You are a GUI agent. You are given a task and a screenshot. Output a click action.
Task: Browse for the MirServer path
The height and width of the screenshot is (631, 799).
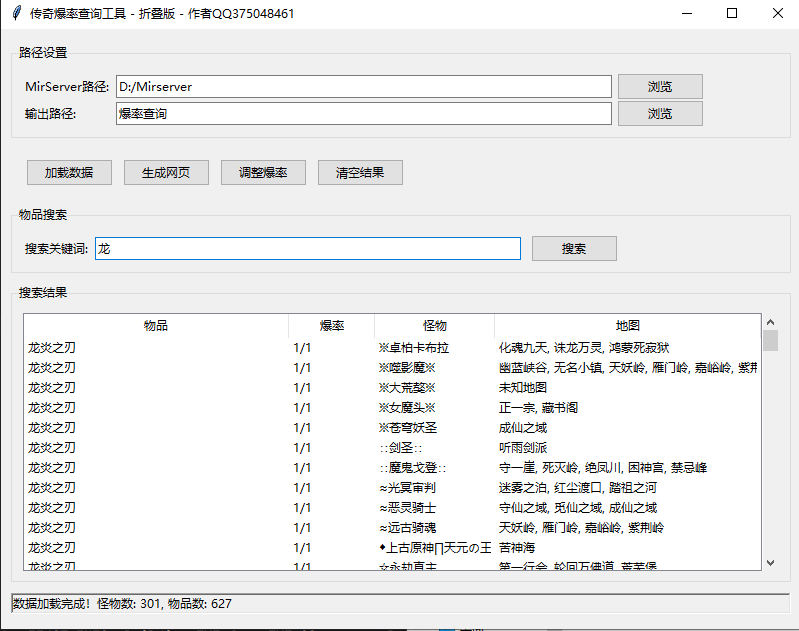point(659,87)
